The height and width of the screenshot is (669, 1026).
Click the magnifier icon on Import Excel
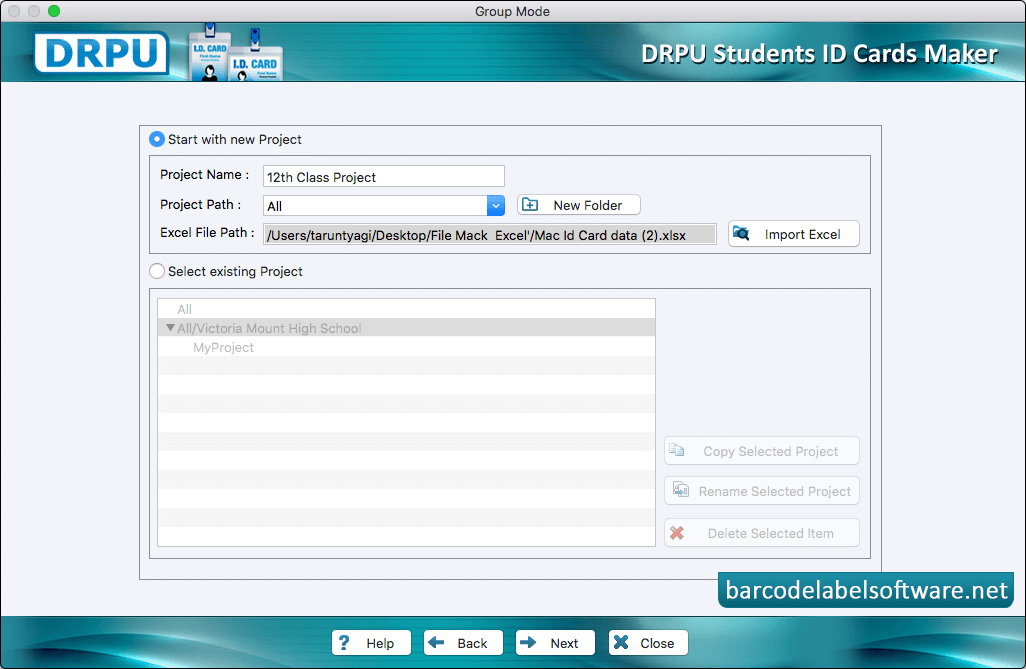(741, 233)
